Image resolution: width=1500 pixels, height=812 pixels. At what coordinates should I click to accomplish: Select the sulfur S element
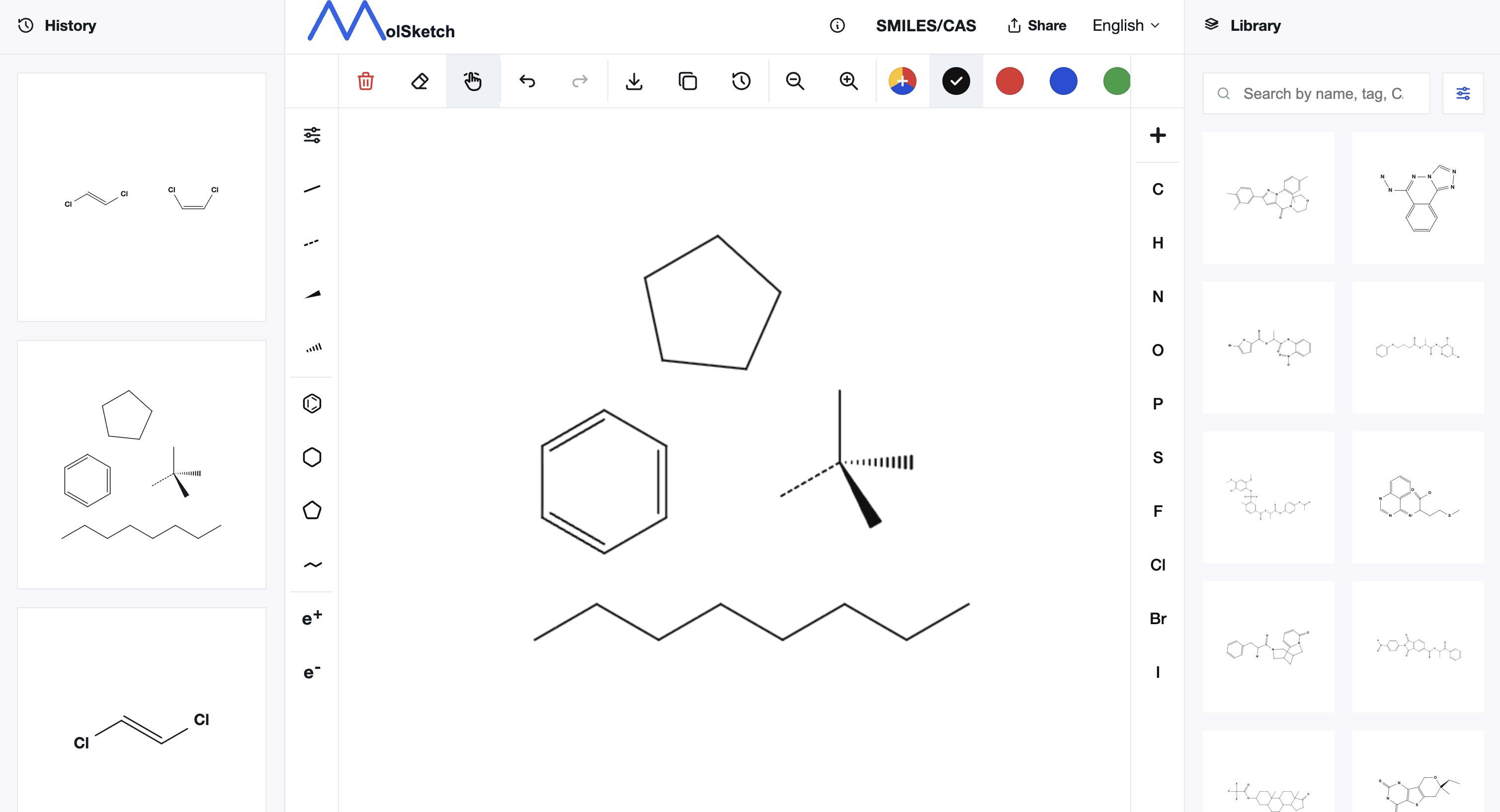point(1158,457)
